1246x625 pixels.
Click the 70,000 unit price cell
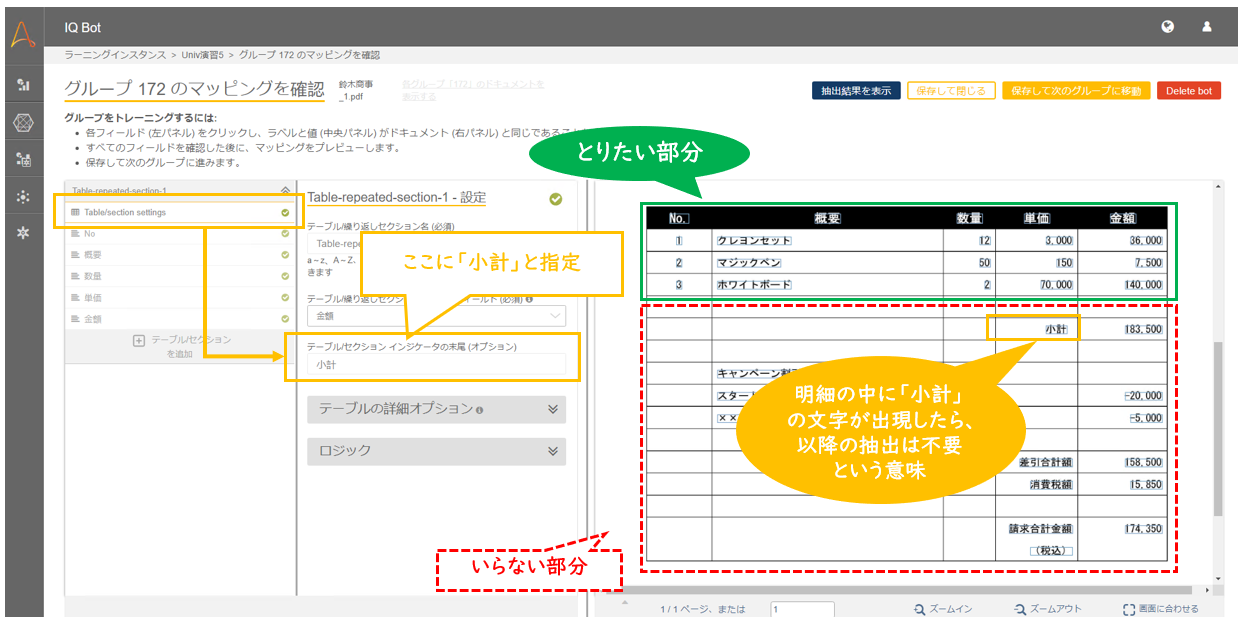(1057, 285)
